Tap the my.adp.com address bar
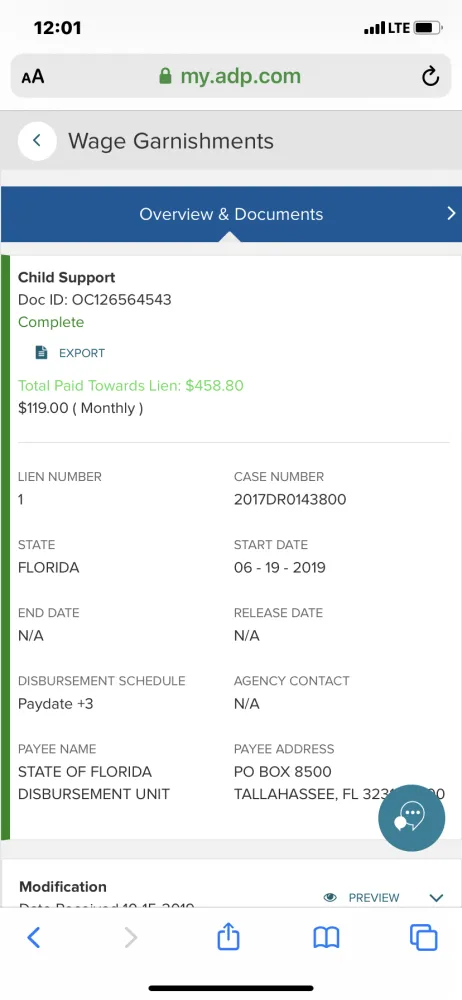Screen dimensions: 462x1000 pyautogui.click(x=231, y=76)
